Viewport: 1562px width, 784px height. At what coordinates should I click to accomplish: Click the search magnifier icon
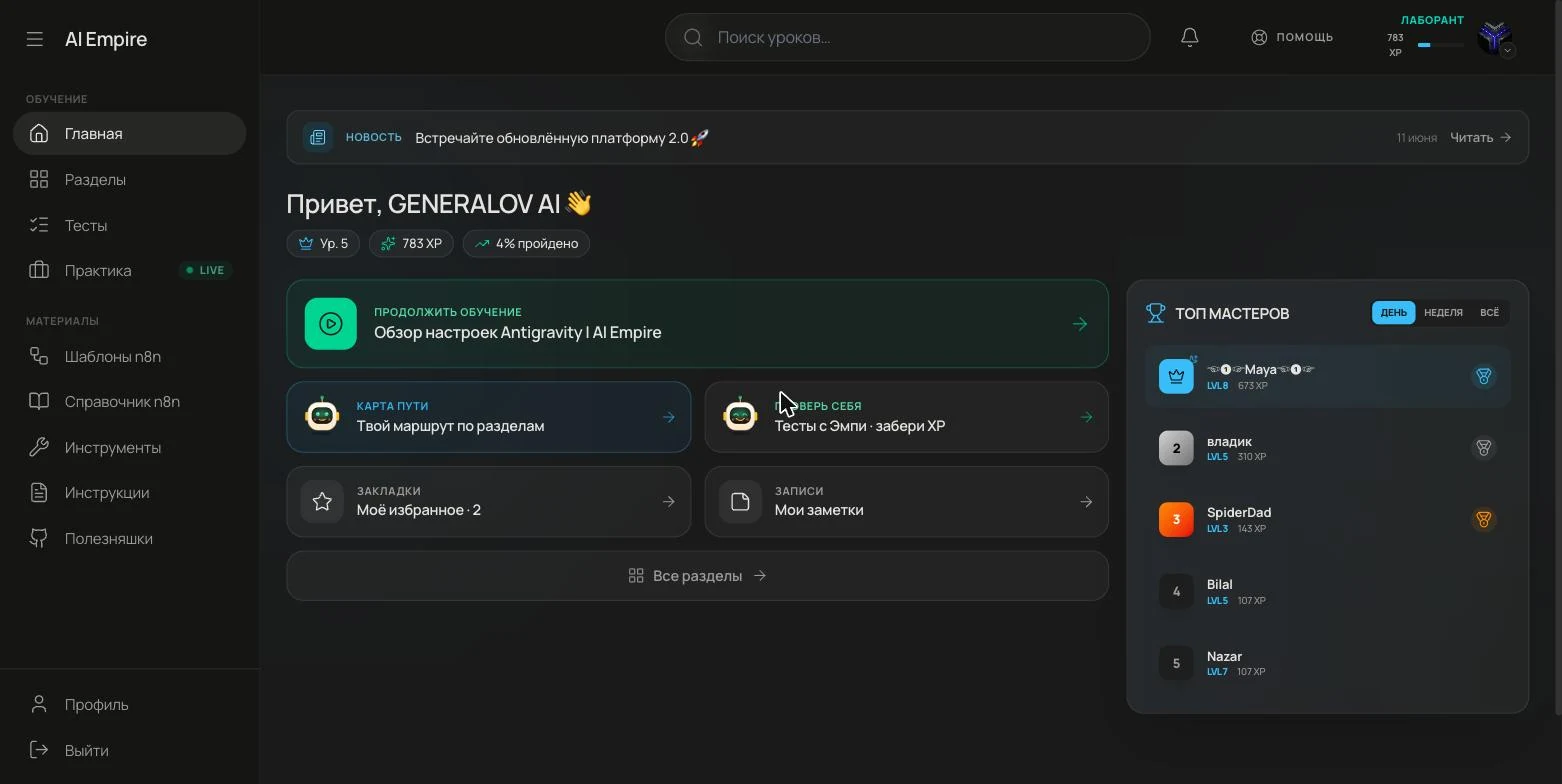coord(693,37)
